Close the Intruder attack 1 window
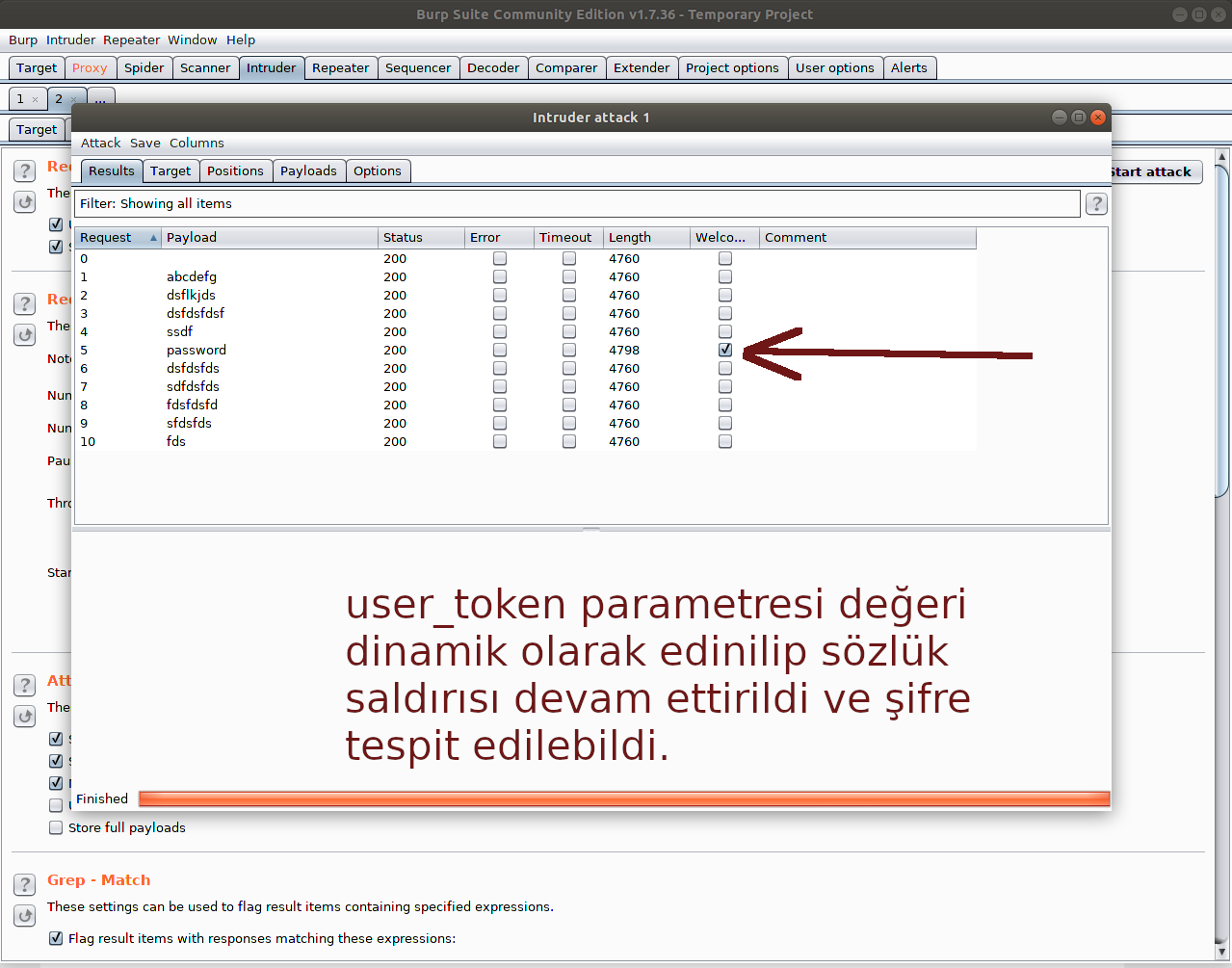This screenshot has width=1232, height=968. tap(1098, 118)
